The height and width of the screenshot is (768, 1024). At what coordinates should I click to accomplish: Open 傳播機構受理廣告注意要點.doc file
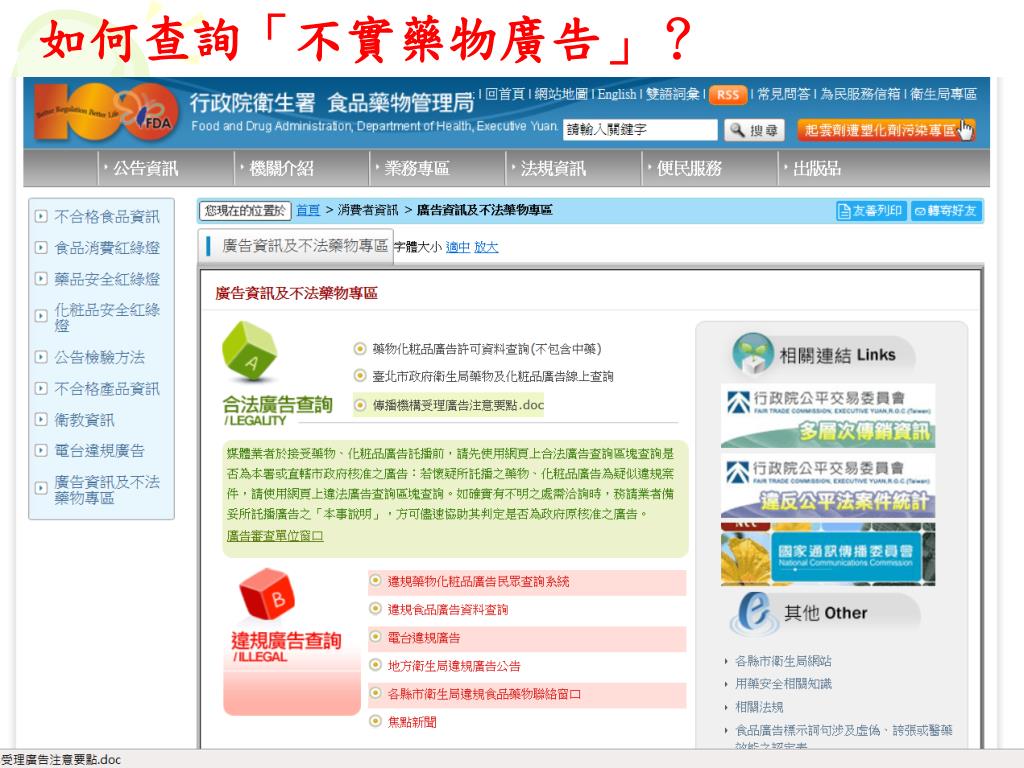(x=458, y=405)
